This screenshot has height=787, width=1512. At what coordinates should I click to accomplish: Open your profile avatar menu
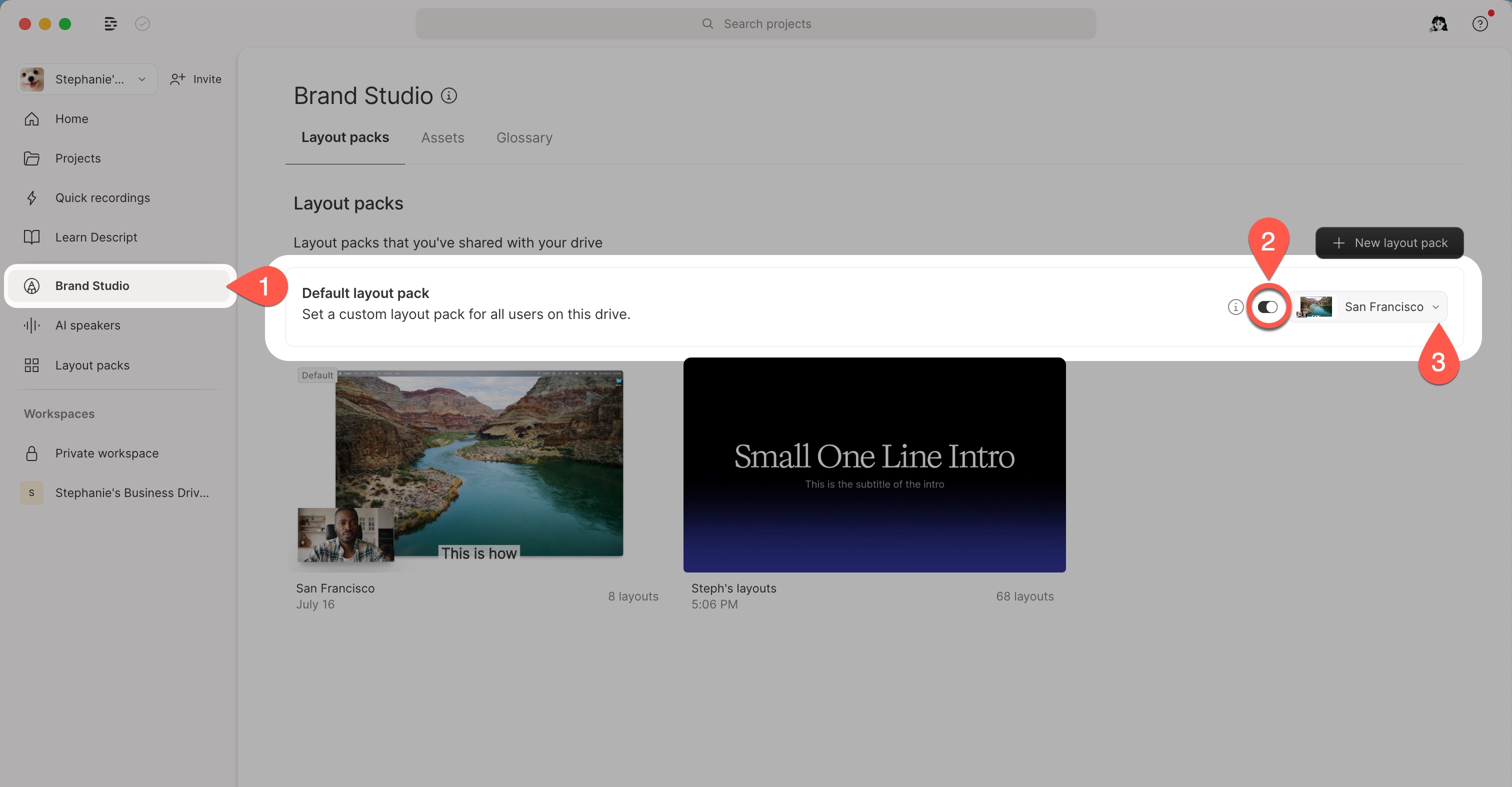1438,23
